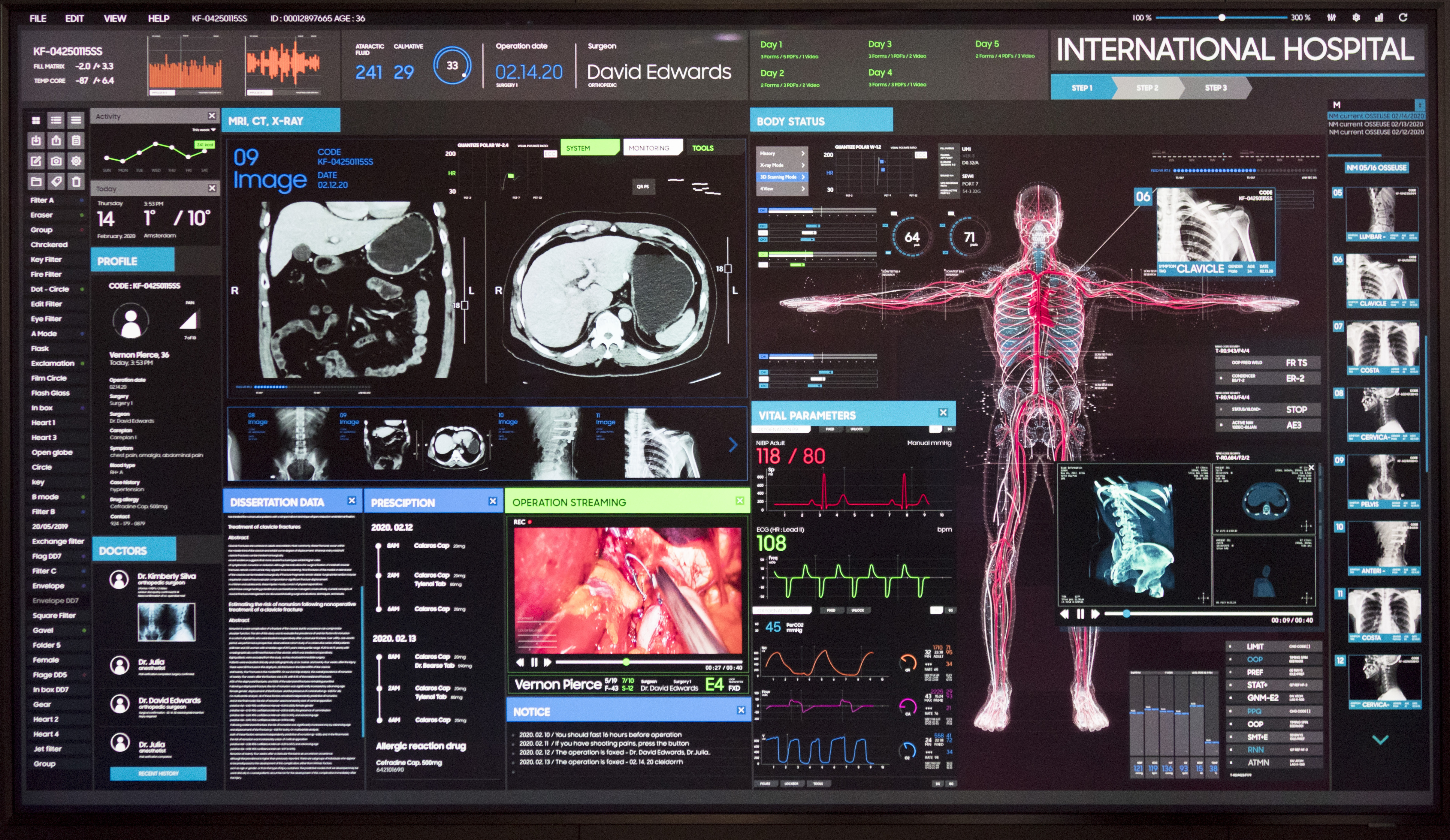The width and height of the screenshot is (1450, 840).
Task: Switch to the MONITORING tab
Action: pos(649,148)
